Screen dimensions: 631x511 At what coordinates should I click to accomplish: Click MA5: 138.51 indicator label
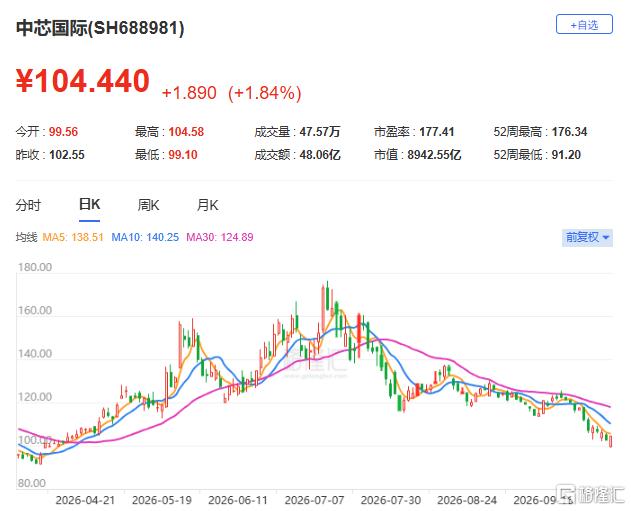coord(73,237)
